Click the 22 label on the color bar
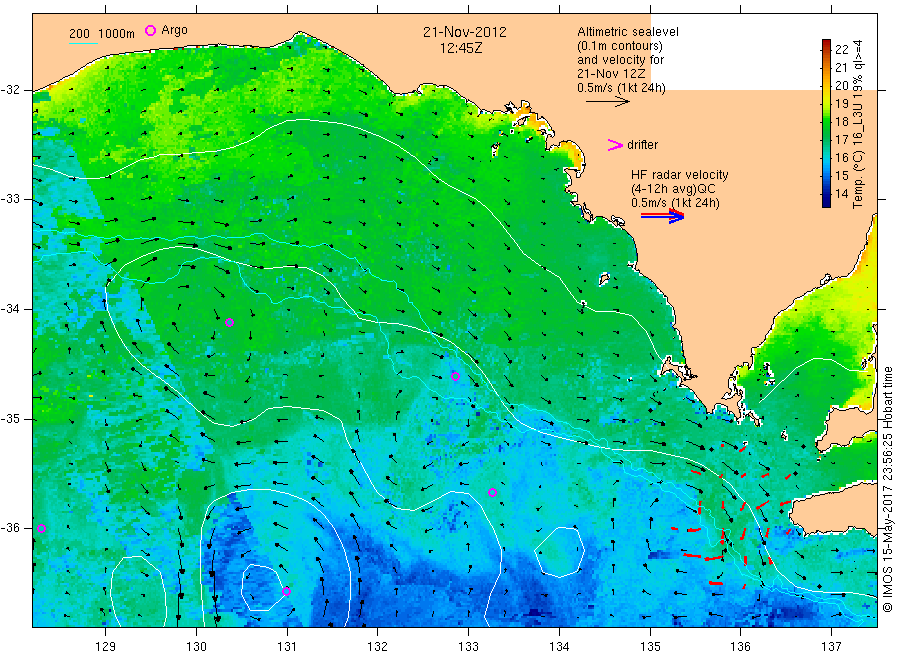The width and height of the screenshot is (900, 660). 841,50
